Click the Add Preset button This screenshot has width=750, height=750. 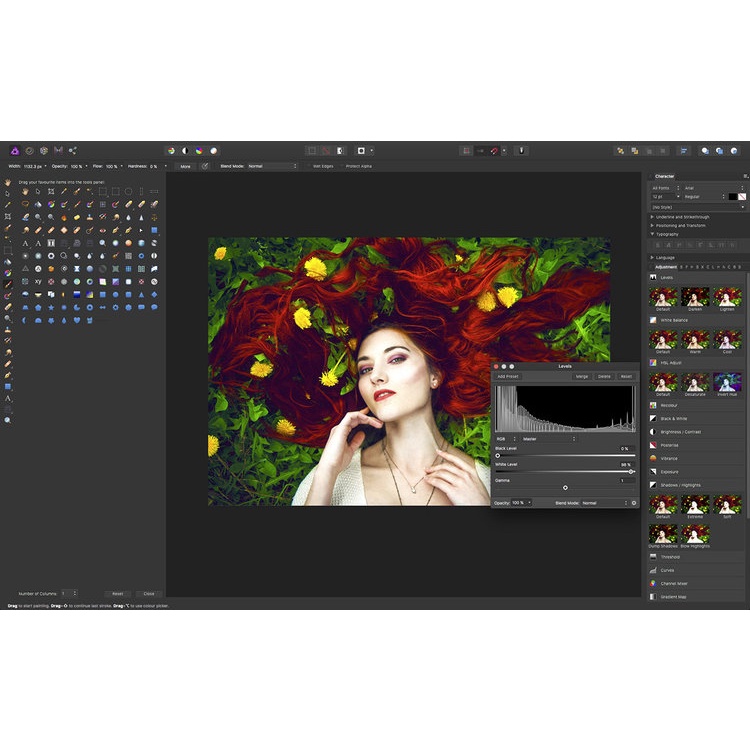(508, 376)
